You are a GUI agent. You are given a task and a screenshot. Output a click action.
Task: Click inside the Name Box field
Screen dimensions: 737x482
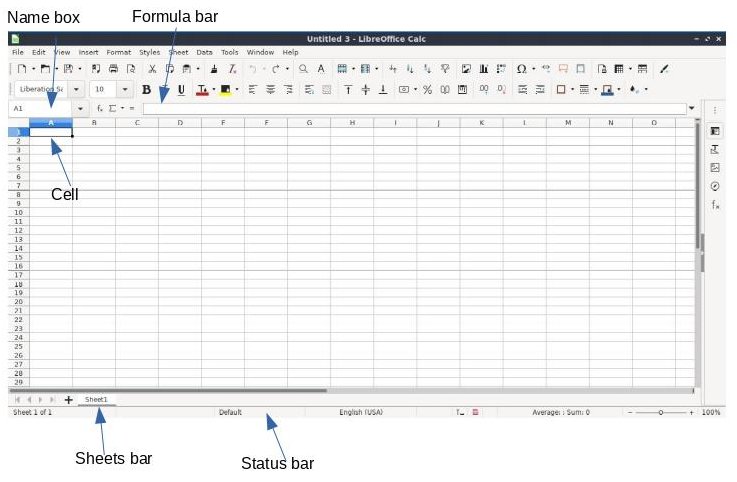[x=42, y=109]
